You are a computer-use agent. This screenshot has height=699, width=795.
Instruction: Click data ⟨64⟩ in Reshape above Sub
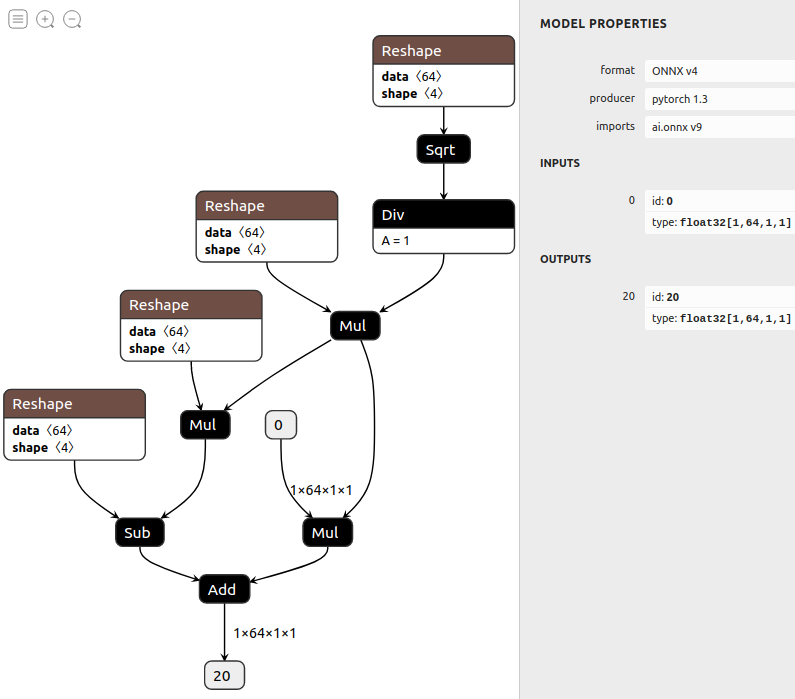click(x=43, y=430)
